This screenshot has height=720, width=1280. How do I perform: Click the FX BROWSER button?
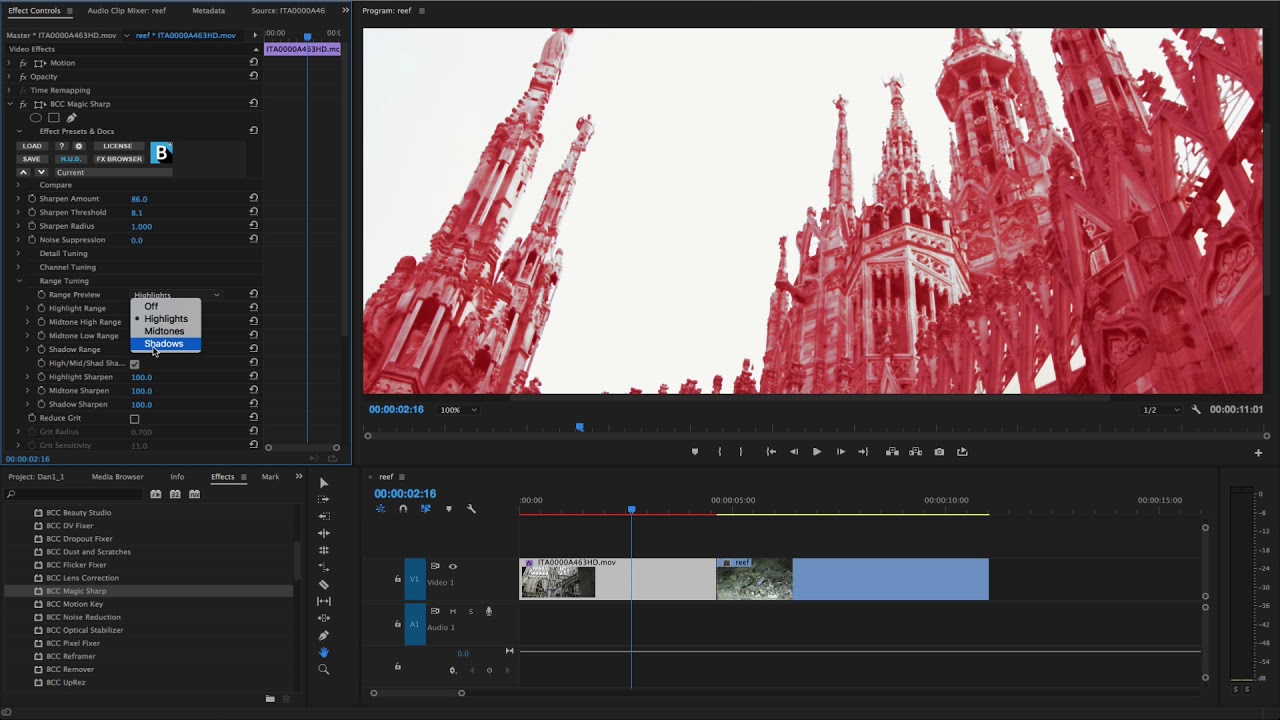pyautogui.click(x=119, y=159)
